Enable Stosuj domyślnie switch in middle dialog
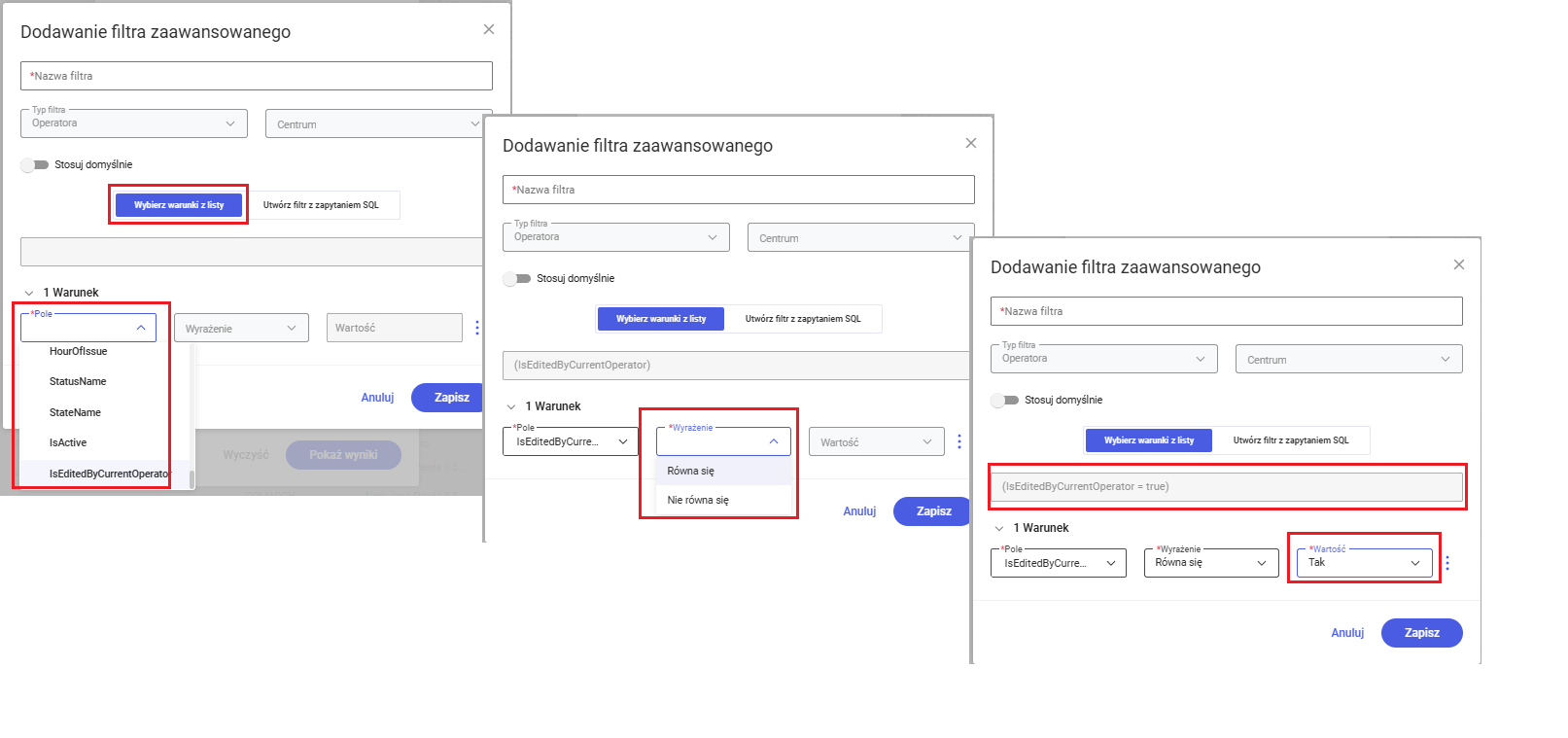Image resolution: width=1568 pixels, height=738 pixels. point(517,279)
